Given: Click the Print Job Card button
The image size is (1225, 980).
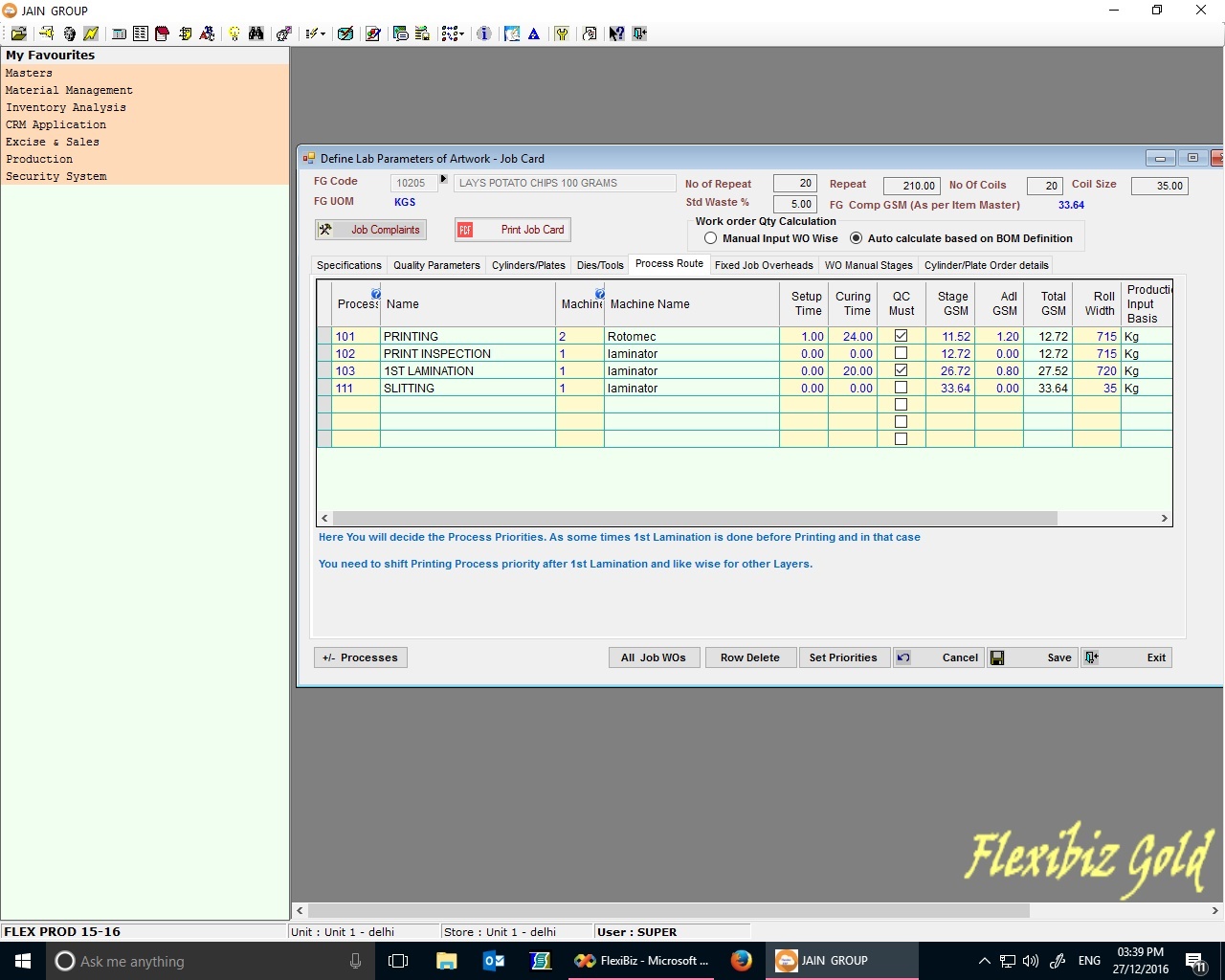Looking at the screenshot, I should coord(513,230).
